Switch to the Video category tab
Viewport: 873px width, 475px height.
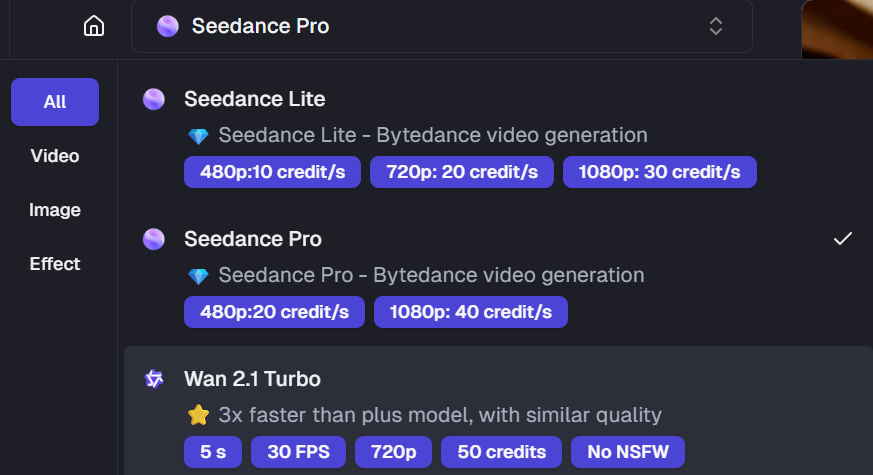55,156
